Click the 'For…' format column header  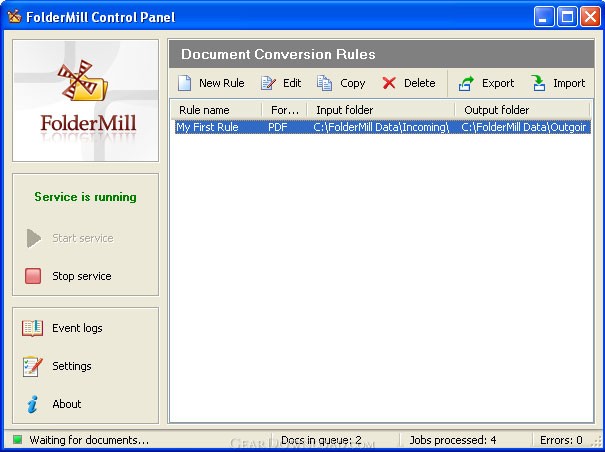click(x=285, y=110)
